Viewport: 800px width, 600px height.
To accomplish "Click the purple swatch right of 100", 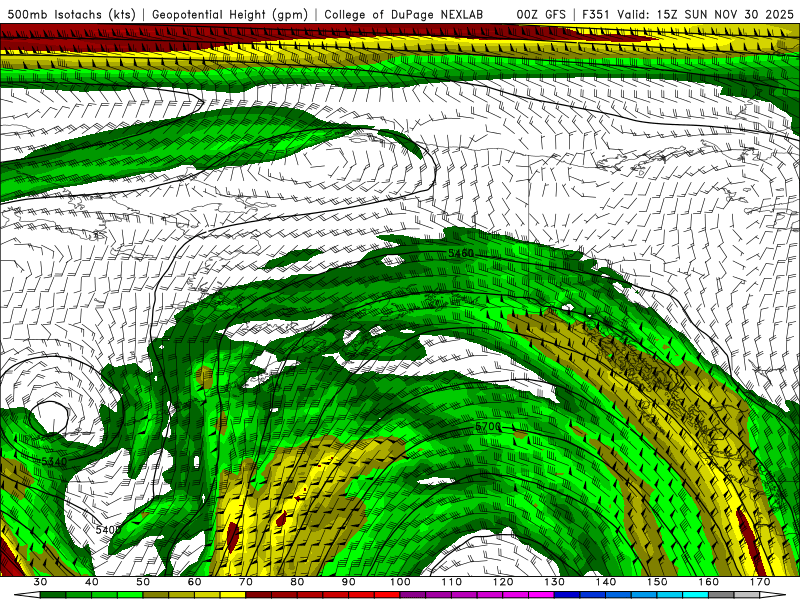I will click(x=413, y=595).
